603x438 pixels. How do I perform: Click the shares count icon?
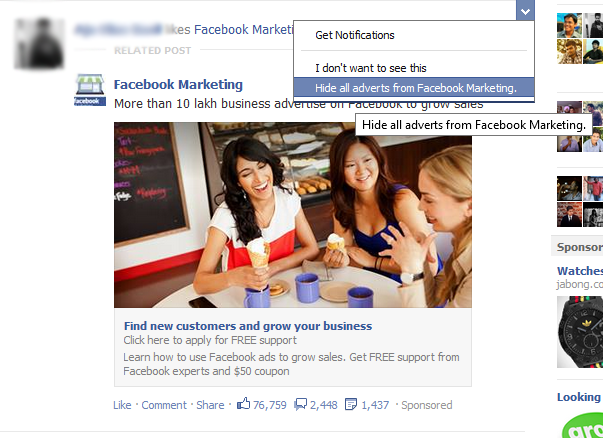pos(351,405)
